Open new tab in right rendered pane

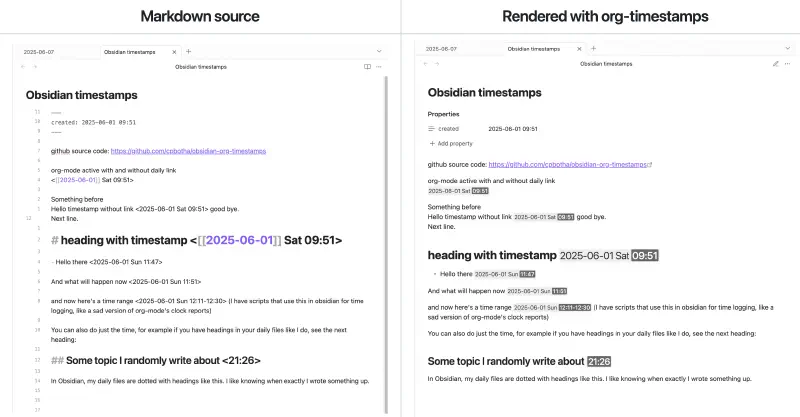(x=592, y=49)
